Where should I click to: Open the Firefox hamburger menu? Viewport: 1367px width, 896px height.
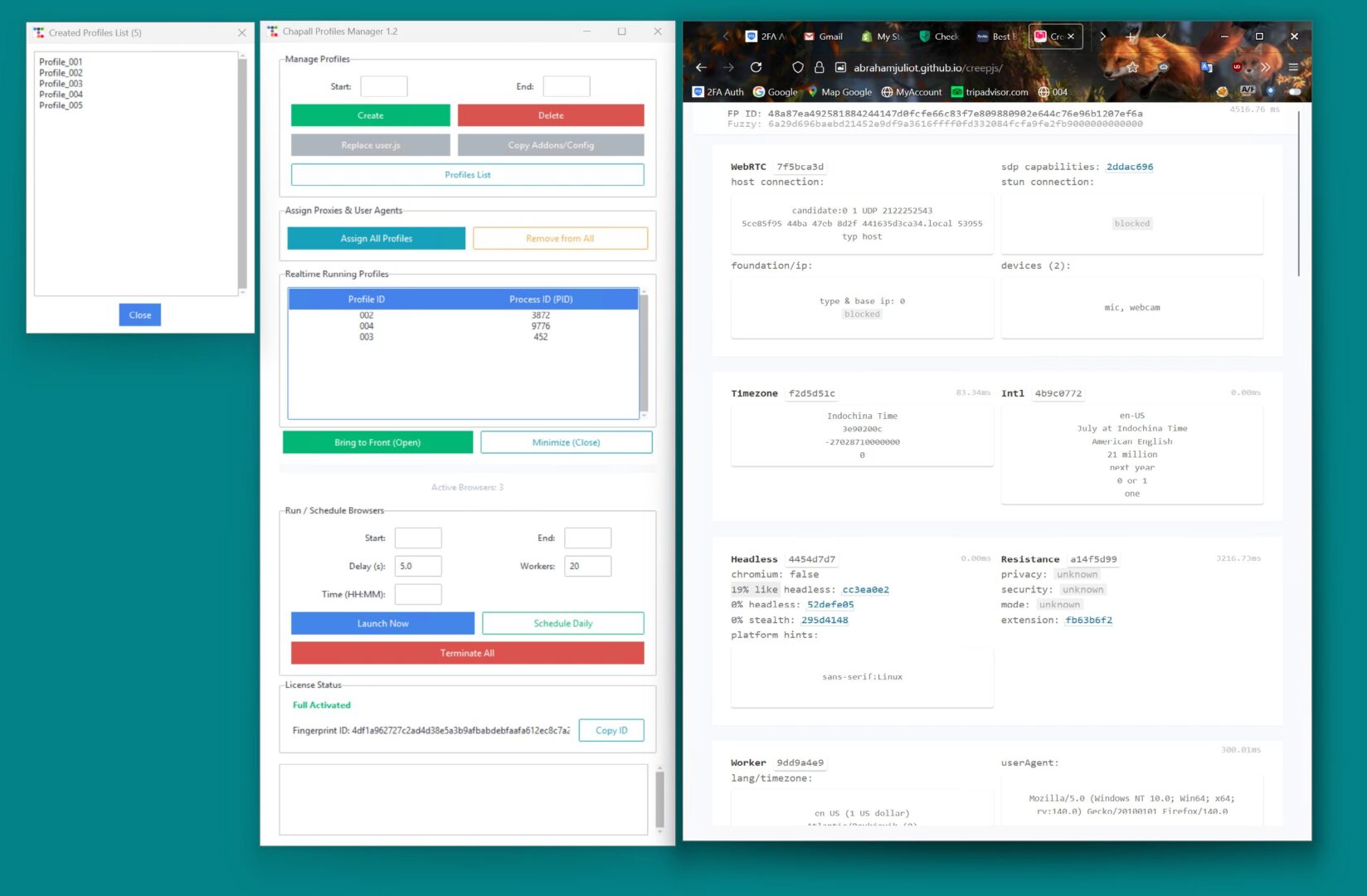(1293, 67)
